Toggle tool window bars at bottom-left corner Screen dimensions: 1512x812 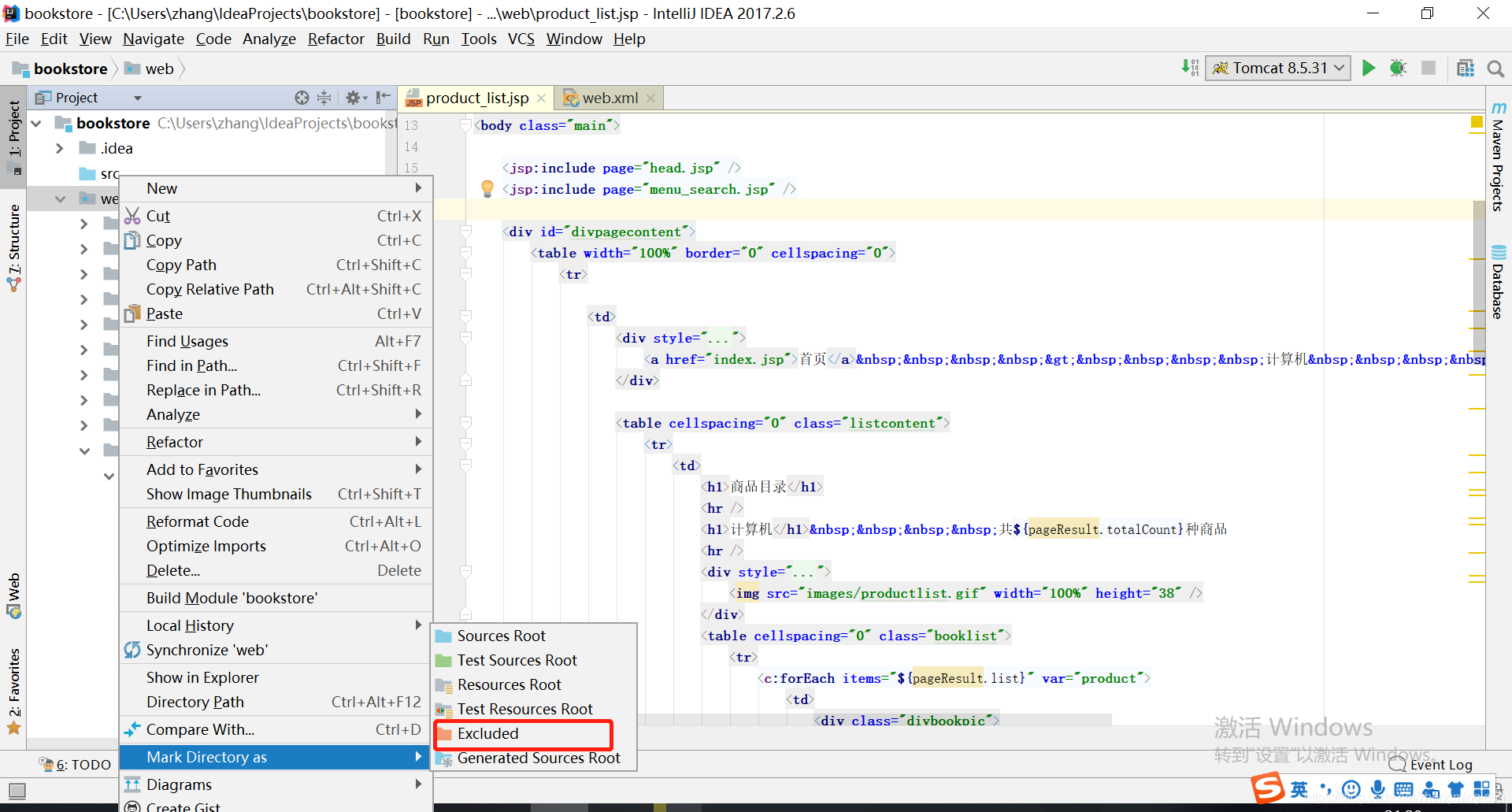[17, 790]
